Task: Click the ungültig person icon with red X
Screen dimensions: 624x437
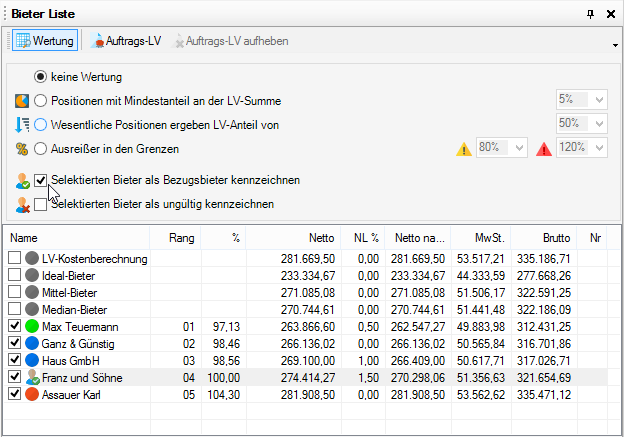Action: pyautogui.click(x=23, y=205)
